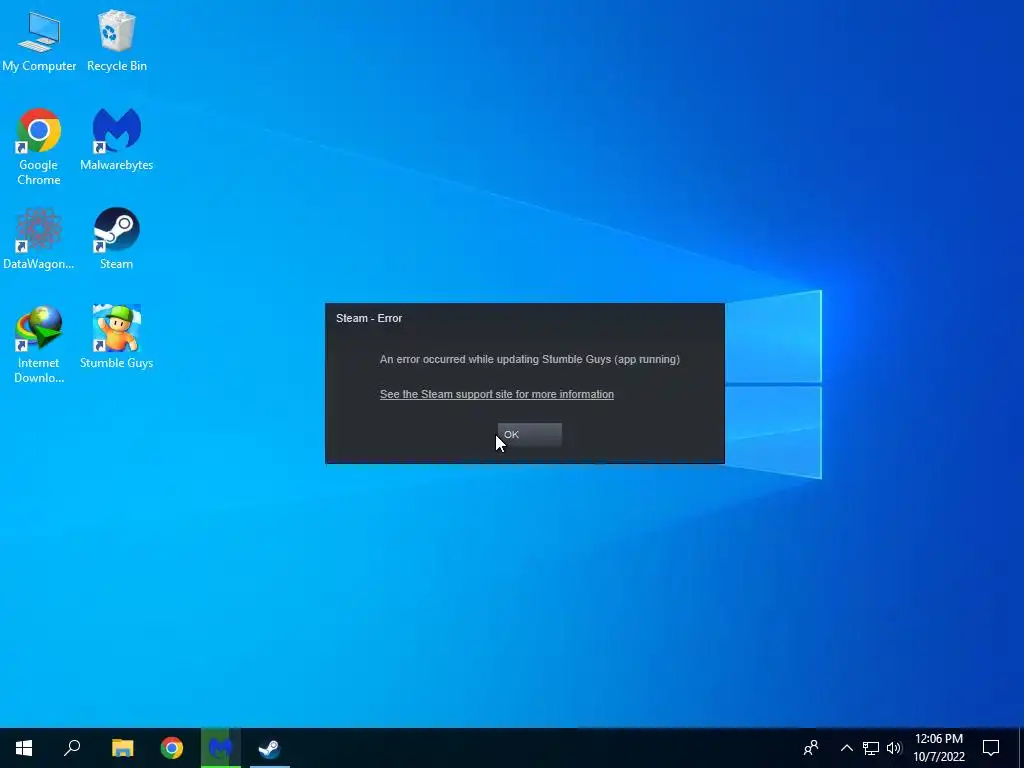Open network status tray icon
The width and height of the screenshot is (1024, 768).
coord(871,748)
